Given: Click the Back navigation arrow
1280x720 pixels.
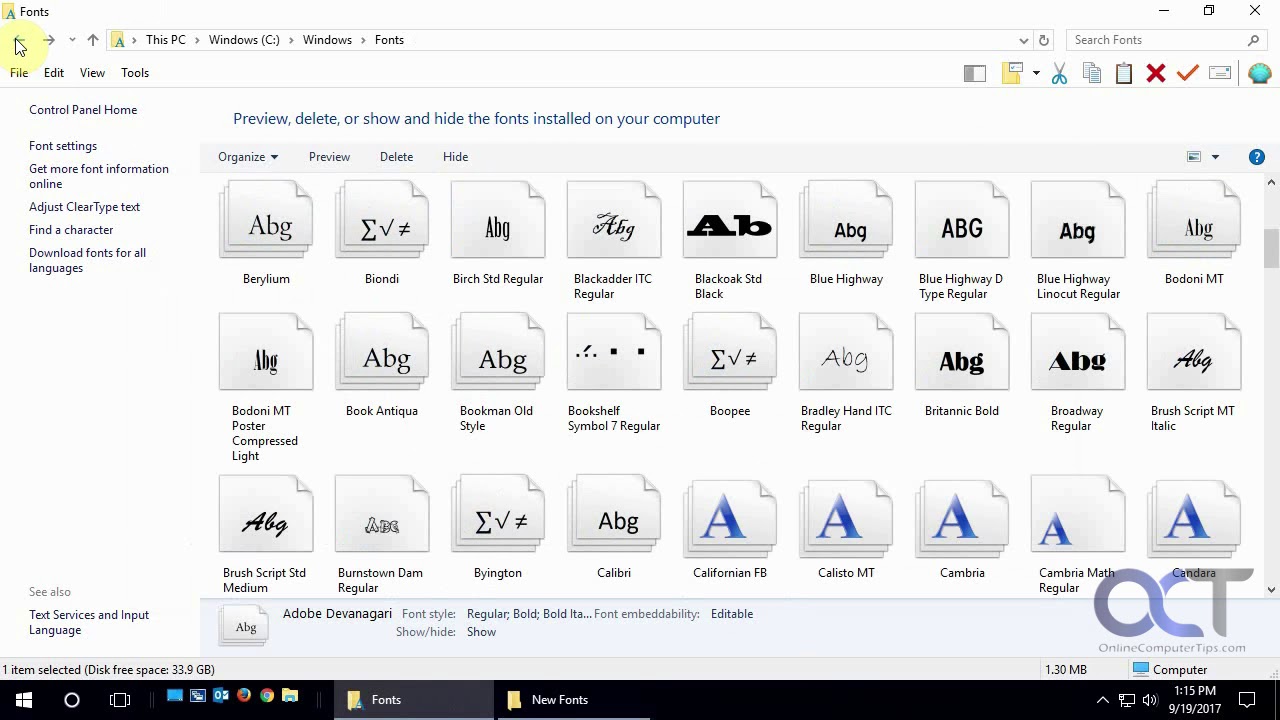Looking at the screenshot, I should click(x=19, y=40).
